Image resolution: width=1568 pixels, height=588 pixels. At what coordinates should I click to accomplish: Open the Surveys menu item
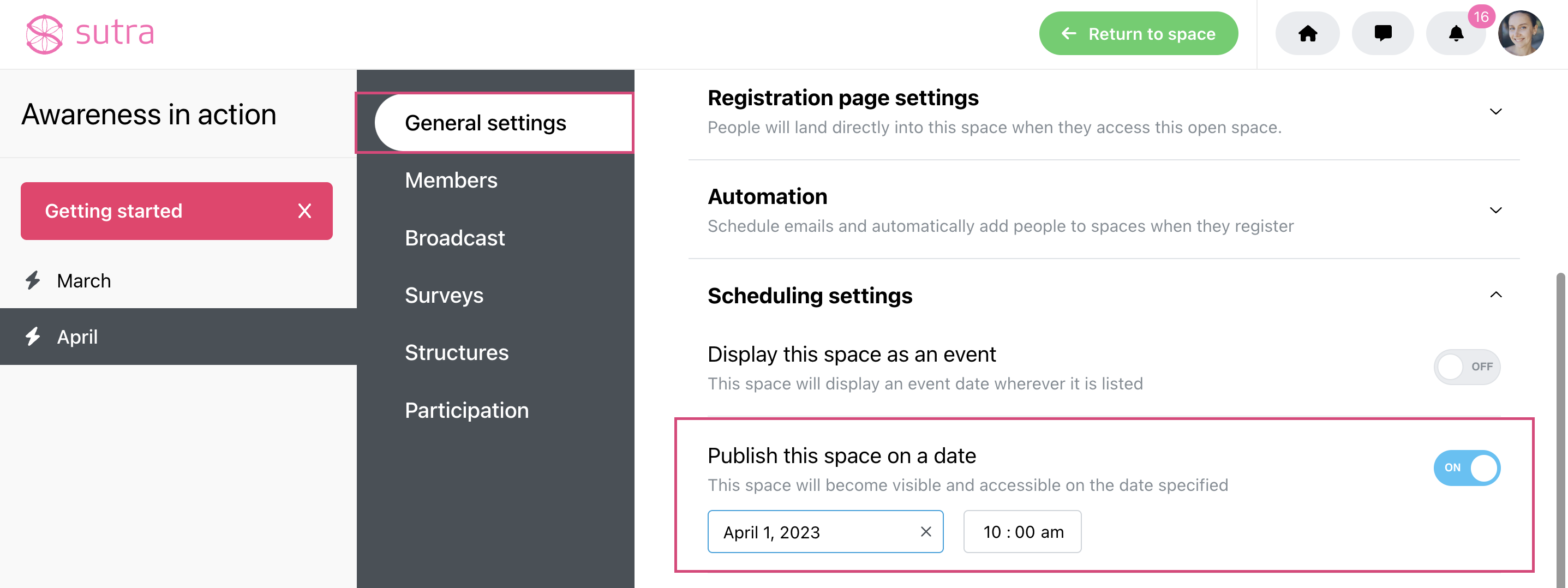pos(444,295)
